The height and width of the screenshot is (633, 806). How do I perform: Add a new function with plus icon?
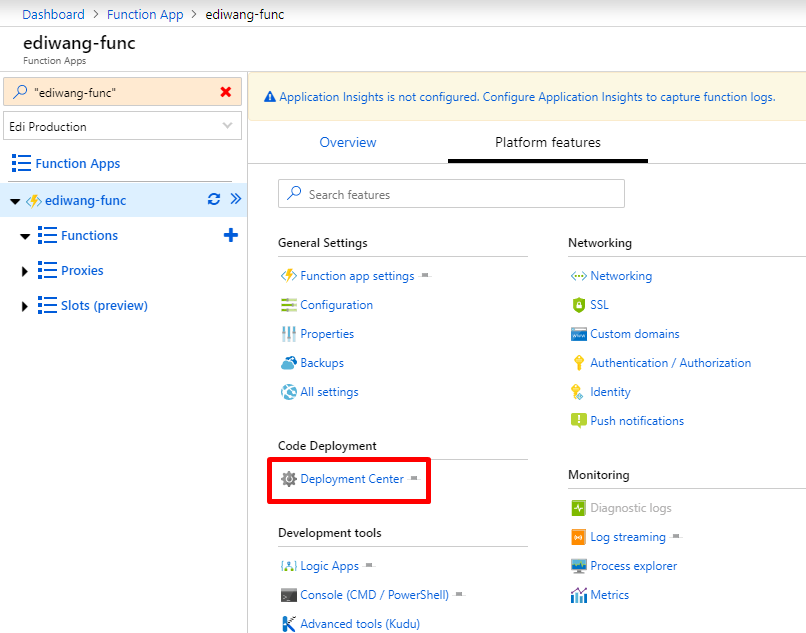click(231, 235)
